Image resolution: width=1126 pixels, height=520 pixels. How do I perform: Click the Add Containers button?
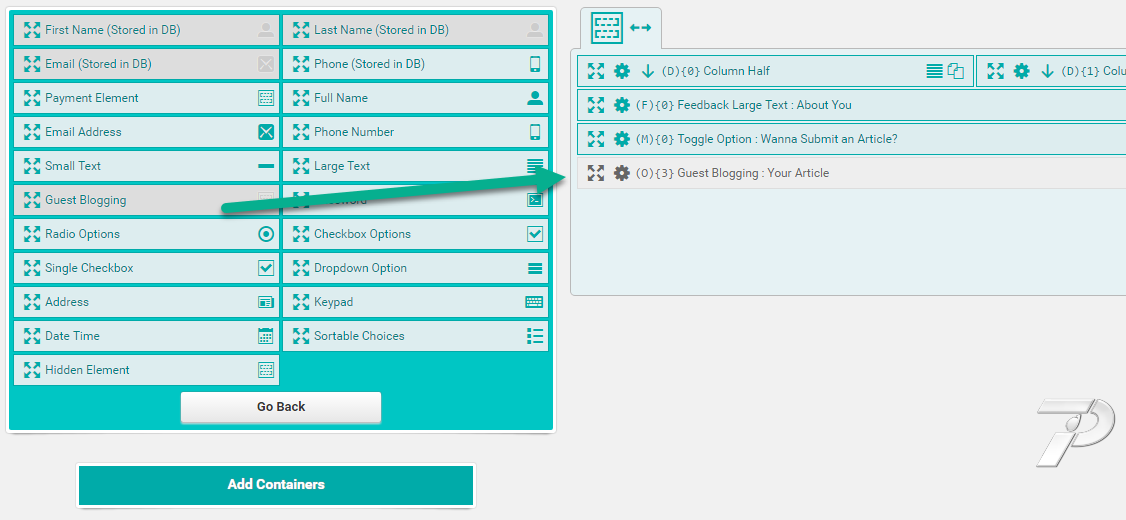tap(275, 484)
